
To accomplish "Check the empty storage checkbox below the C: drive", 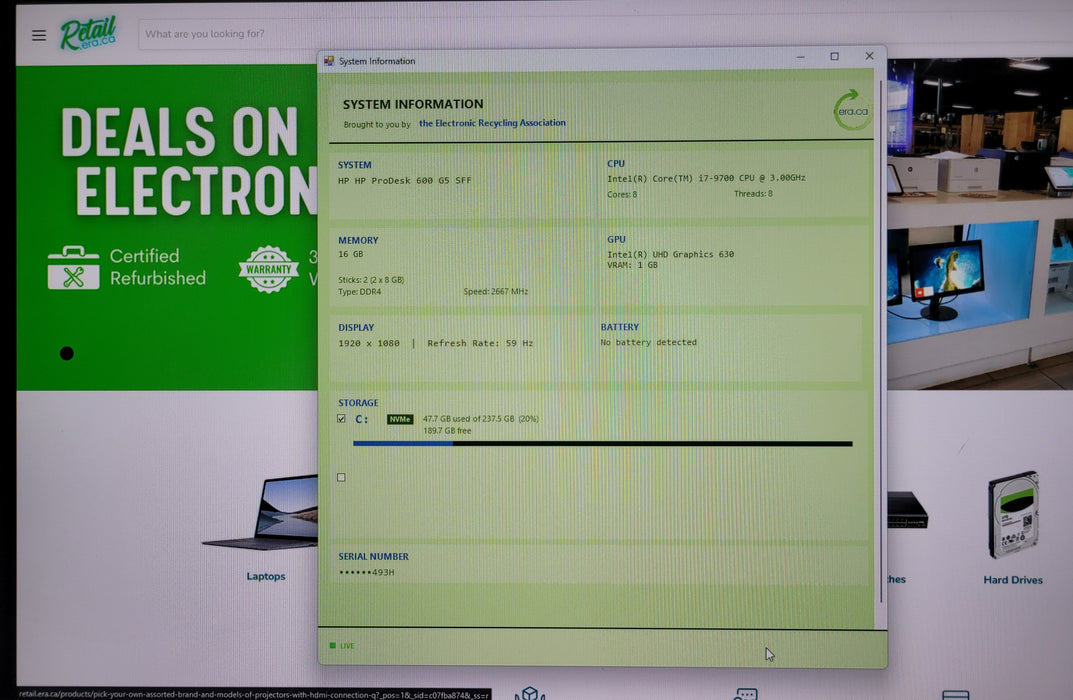I will coord(341,477).
